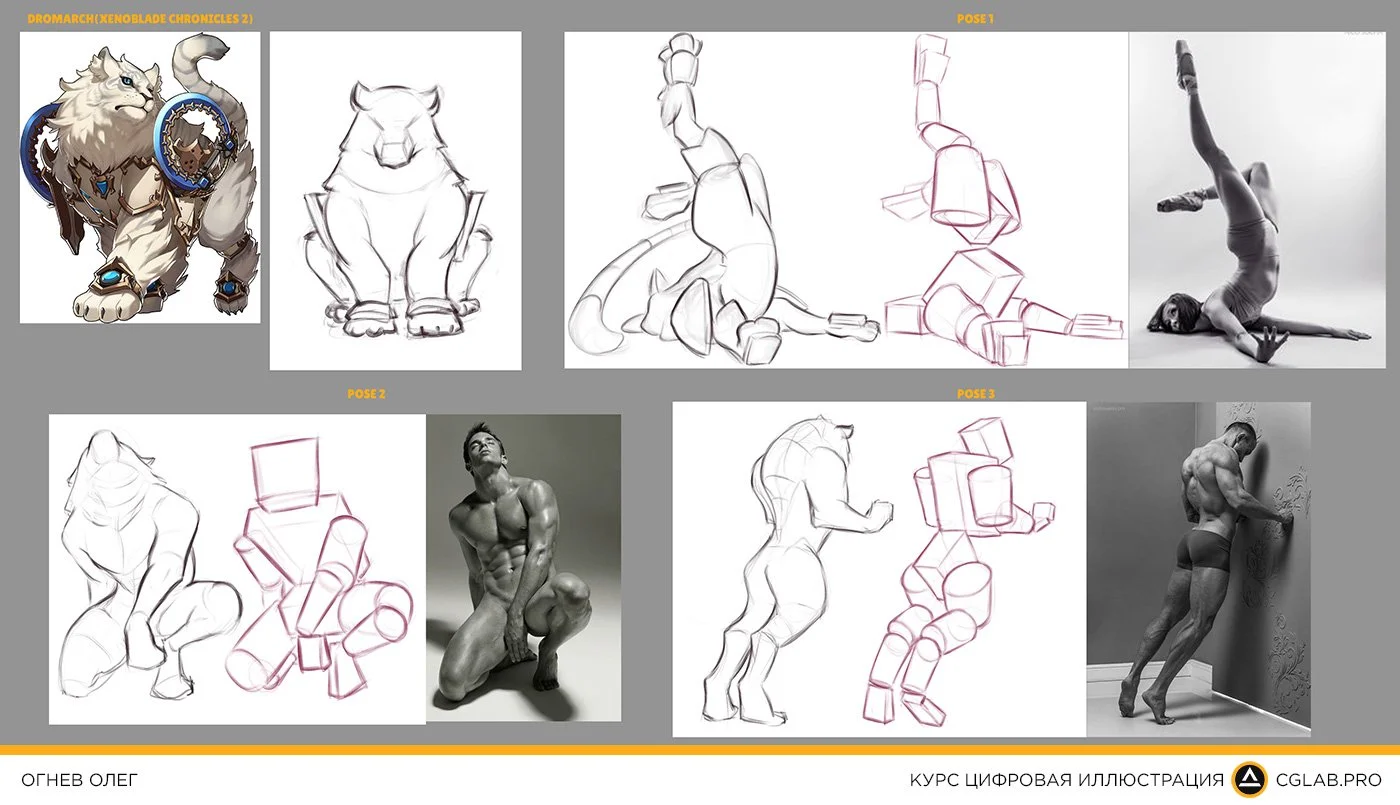Select the front-facing sitting cat sketch
Viewport: 1400px width, 805px height.
tap(396, 201)
